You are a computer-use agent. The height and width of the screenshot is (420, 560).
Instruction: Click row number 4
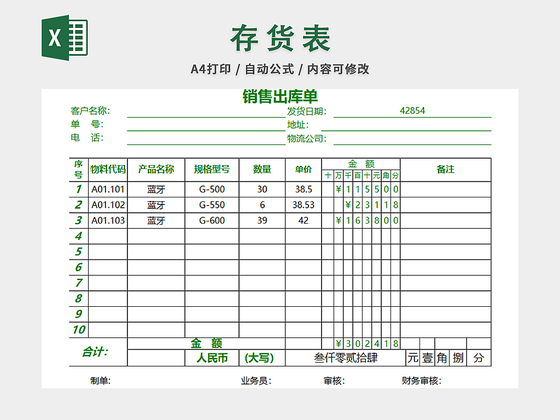pyautogui.click(x=78, y=236)
